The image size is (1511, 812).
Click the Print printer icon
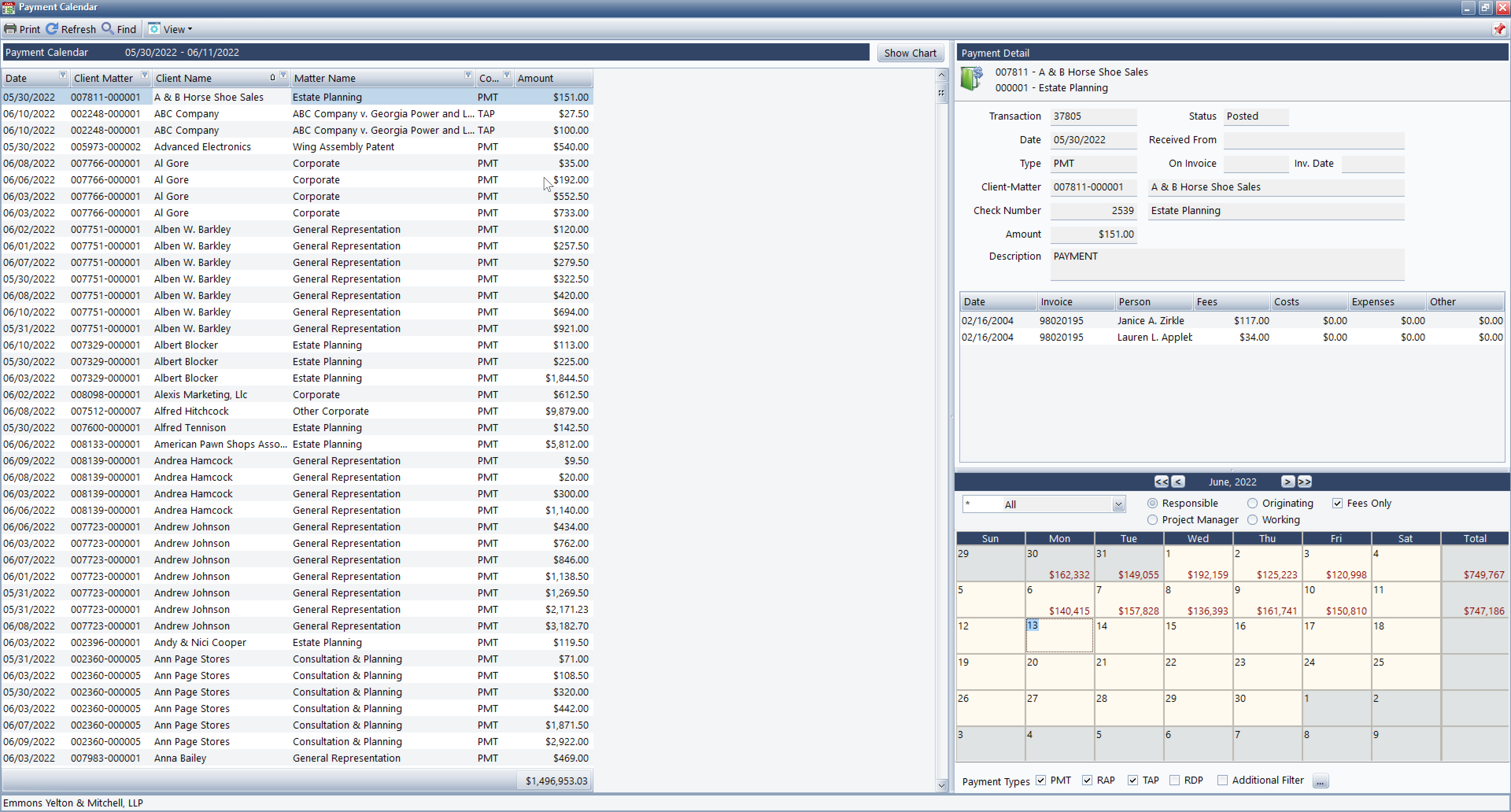tap(10, 29)
